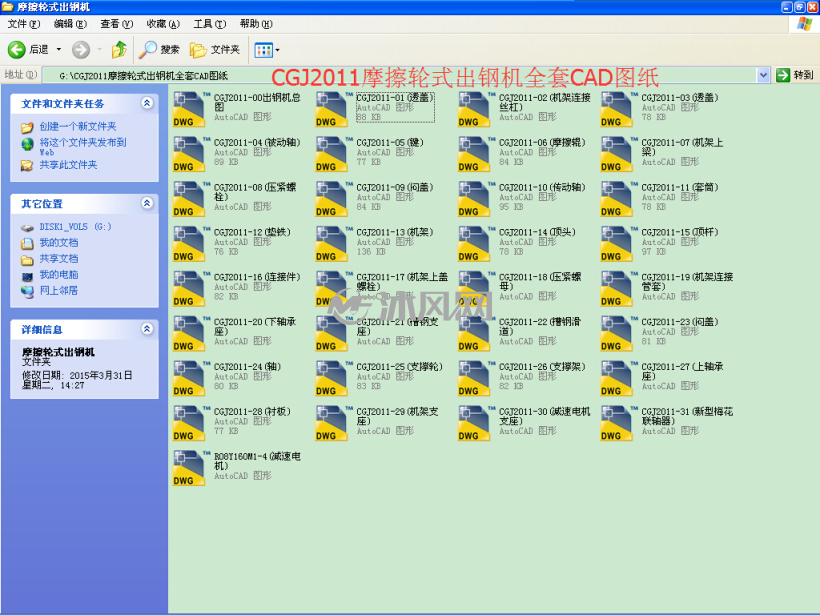Click file name CGJ2011-29 (机架支座)

(397, 417)
